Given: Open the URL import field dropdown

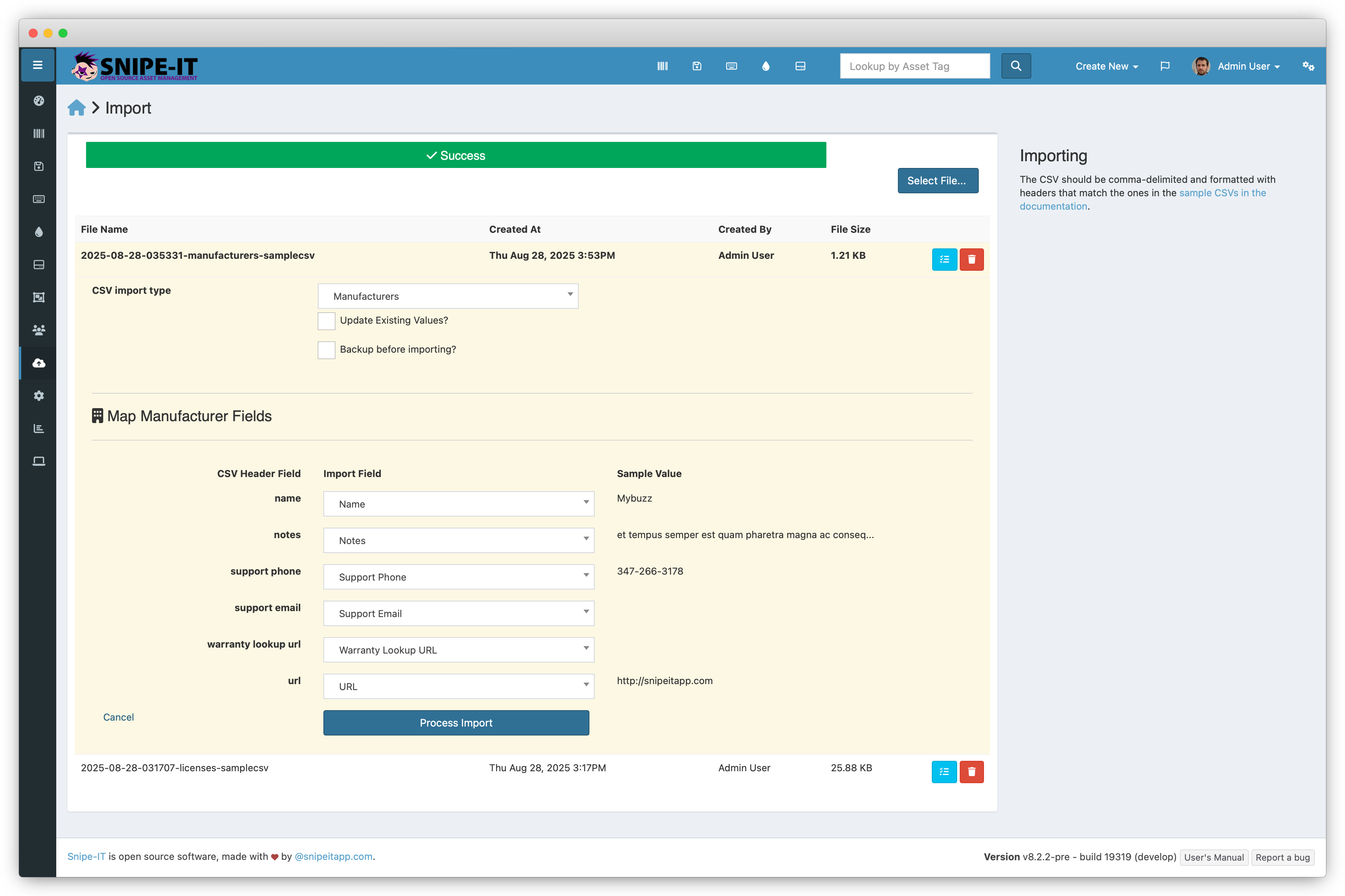Looking at the screenshot, I should click(458, 687).
